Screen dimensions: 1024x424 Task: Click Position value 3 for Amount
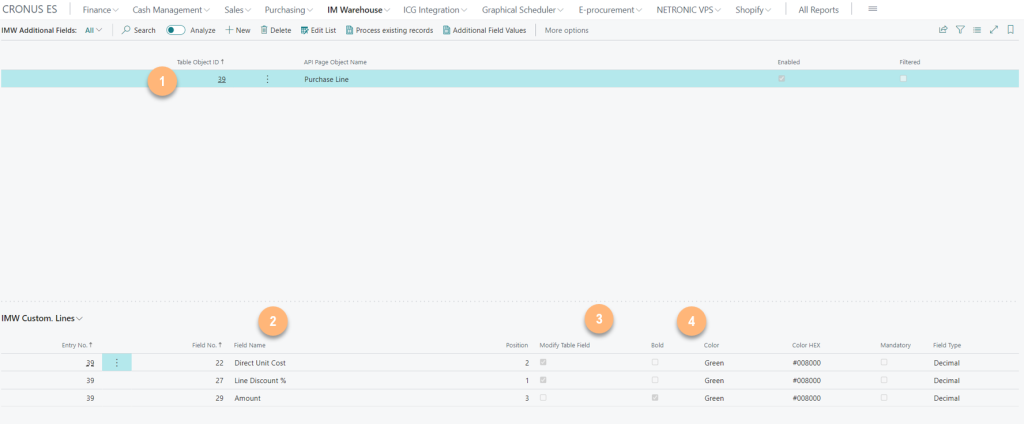(527, 398)
